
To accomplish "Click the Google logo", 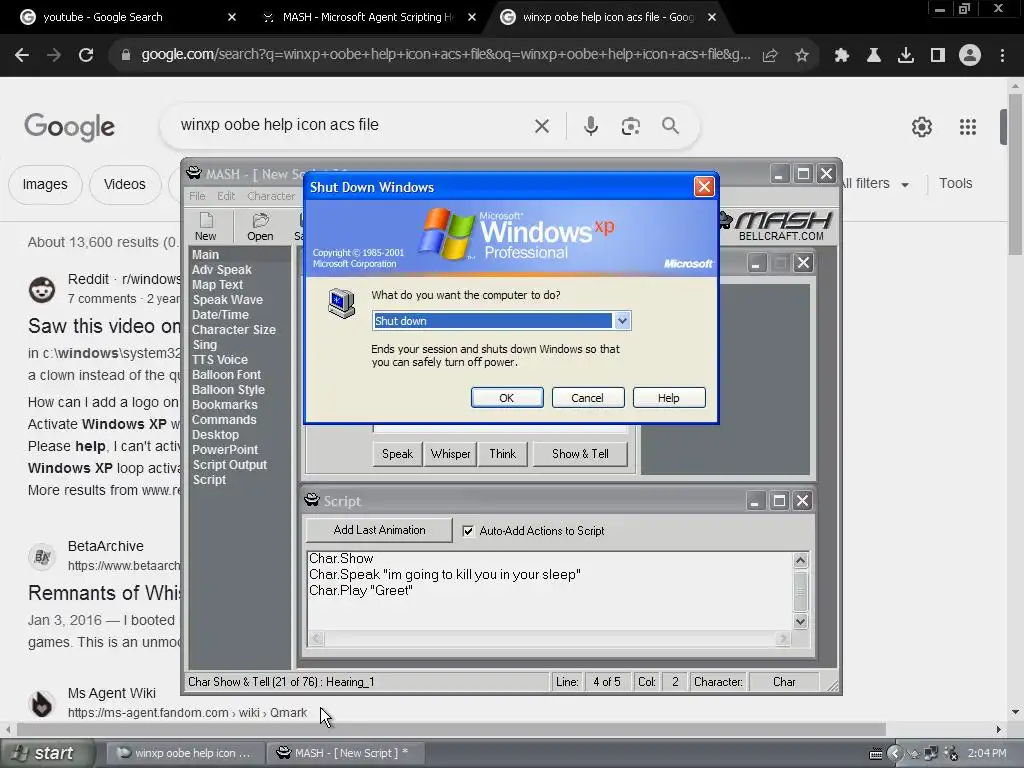I will pos(69,127).
